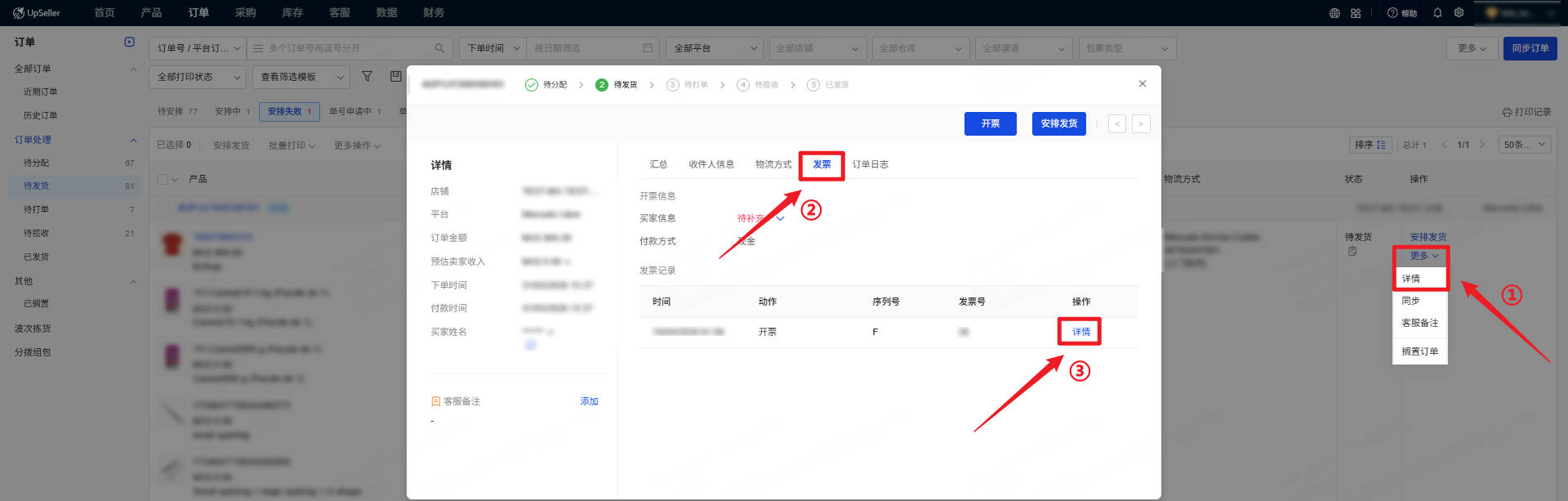
Task: Open the 库存 top navigation item
Action: pyautogui.click(x=292, y=12)
